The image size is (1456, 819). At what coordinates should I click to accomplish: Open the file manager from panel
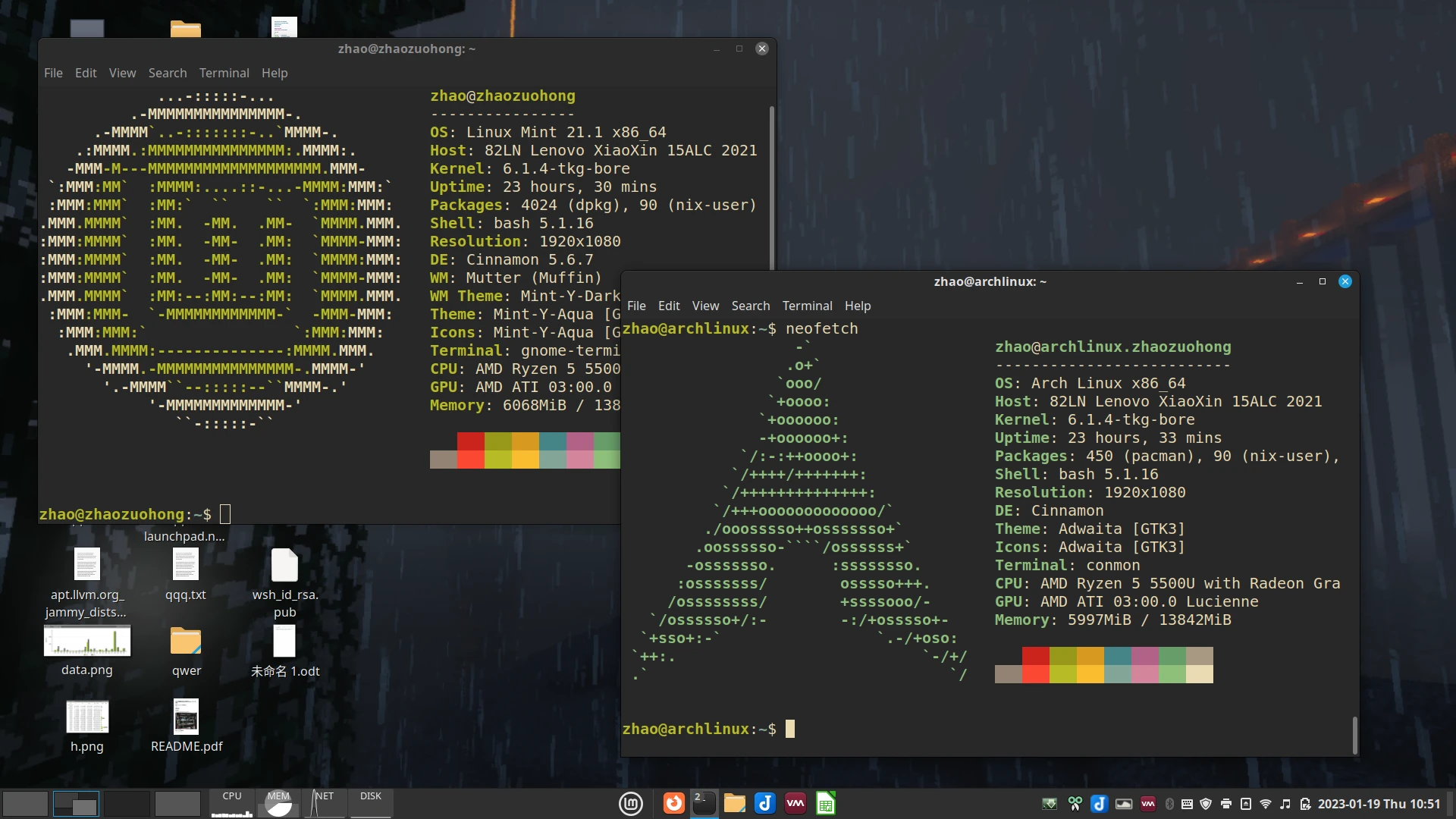tap(734, 803)
